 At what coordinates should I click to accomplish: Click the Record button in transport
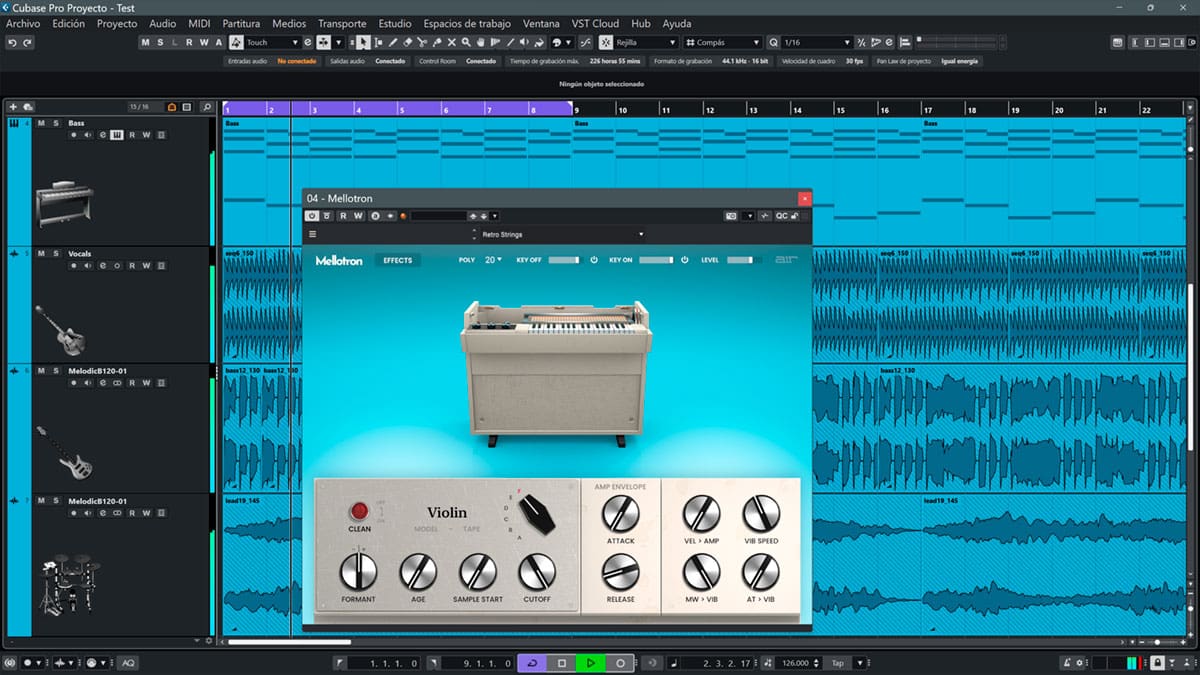(620, 663)
